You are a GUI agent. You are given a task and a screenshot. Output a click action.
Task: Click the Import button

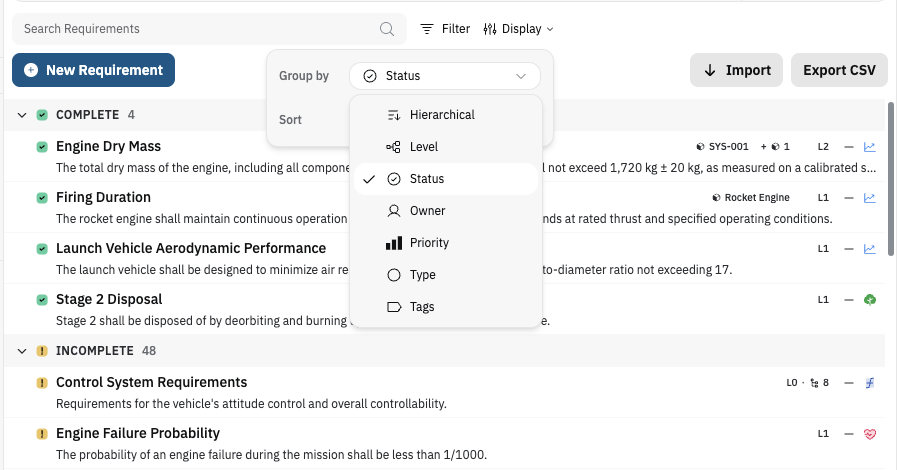coord(736,70)
